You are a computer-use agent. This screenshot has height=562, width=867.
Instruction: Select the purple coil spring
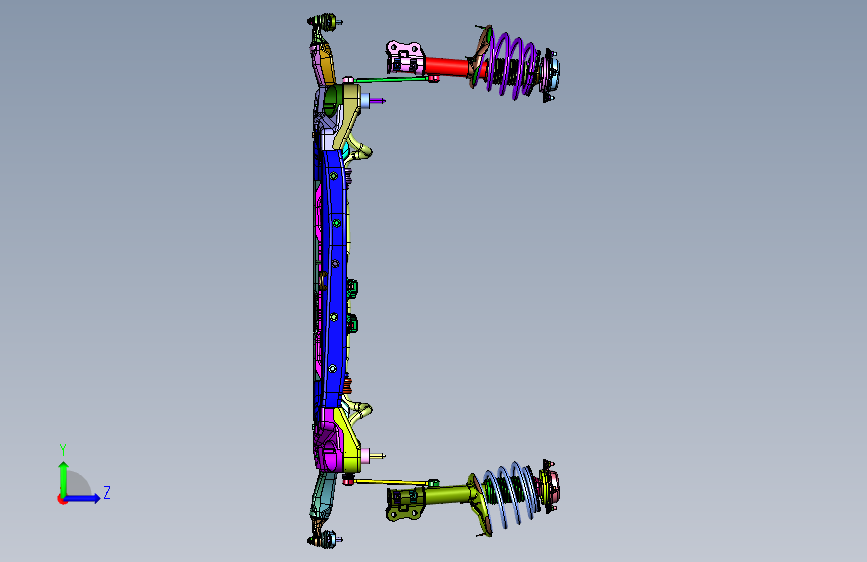tap(511, 65)
